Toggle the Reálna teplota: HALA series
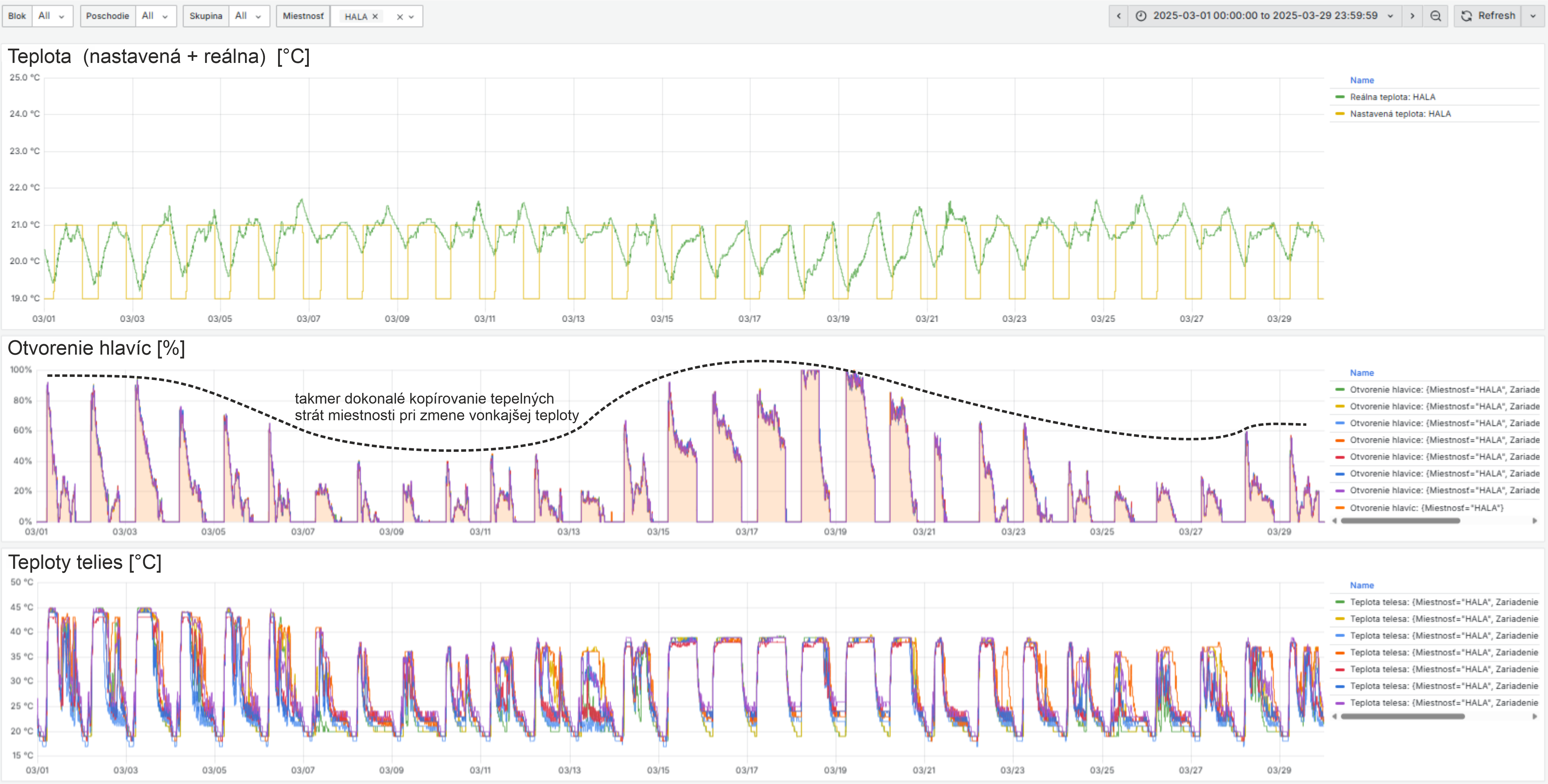Viewport: 1548px width, 784px height. [x=1392, y=97]
